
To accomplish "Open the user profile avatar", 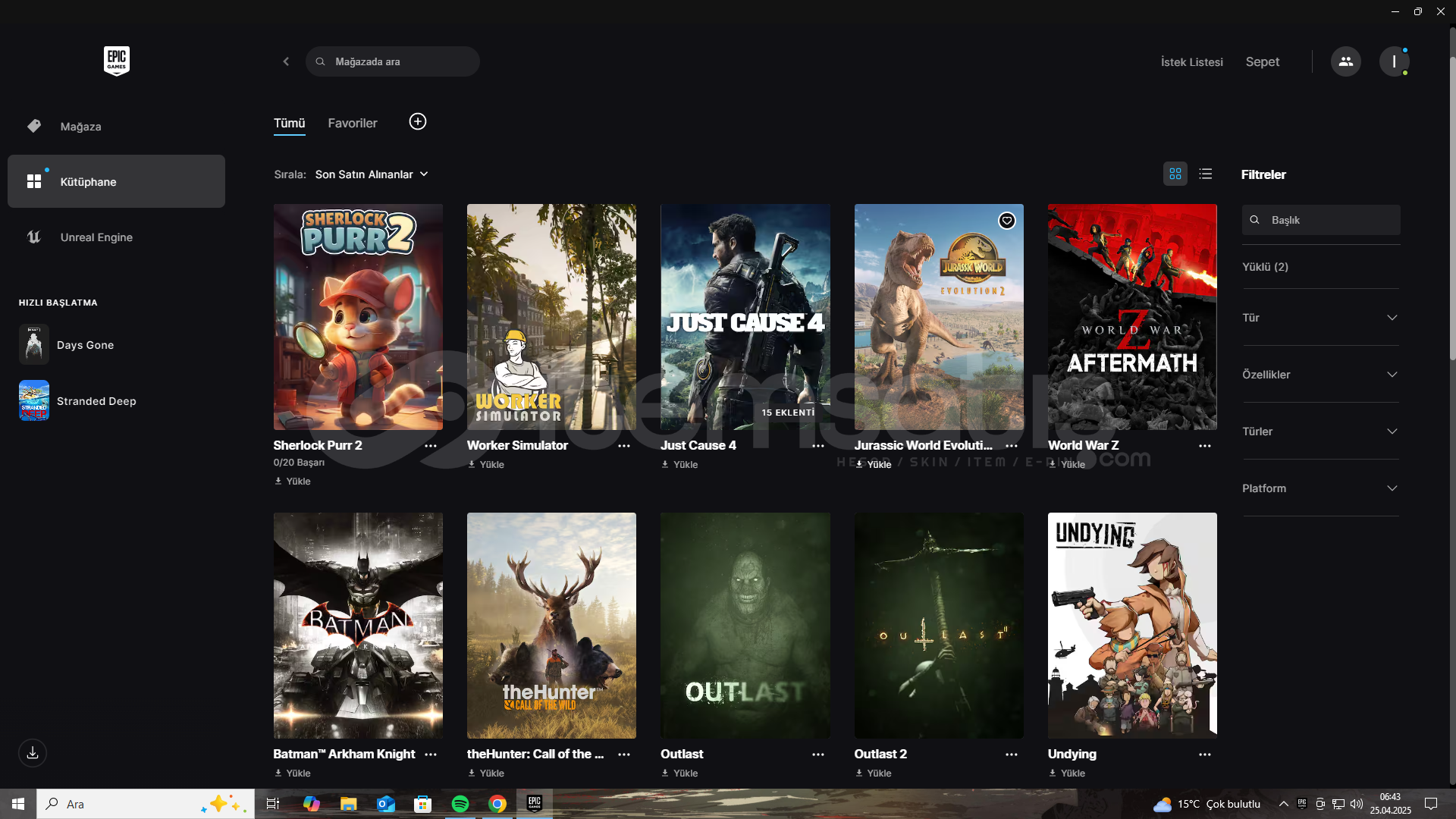I will pyautogui.click(x=1394, y=61).
